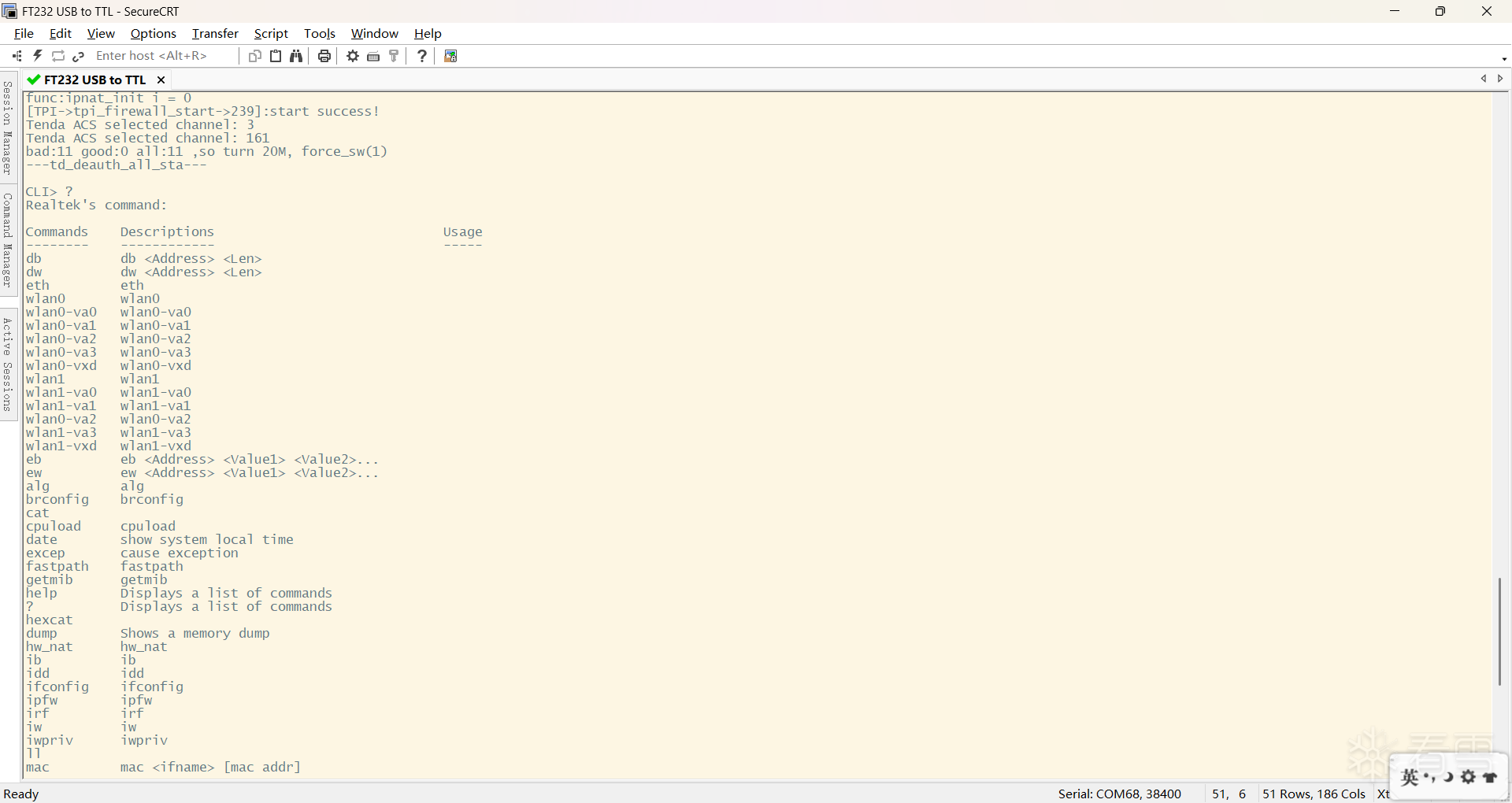Screen dimensions: 1512x803
Task: Click the 'ifconfig' command in the list
Action: pos(57,686)
